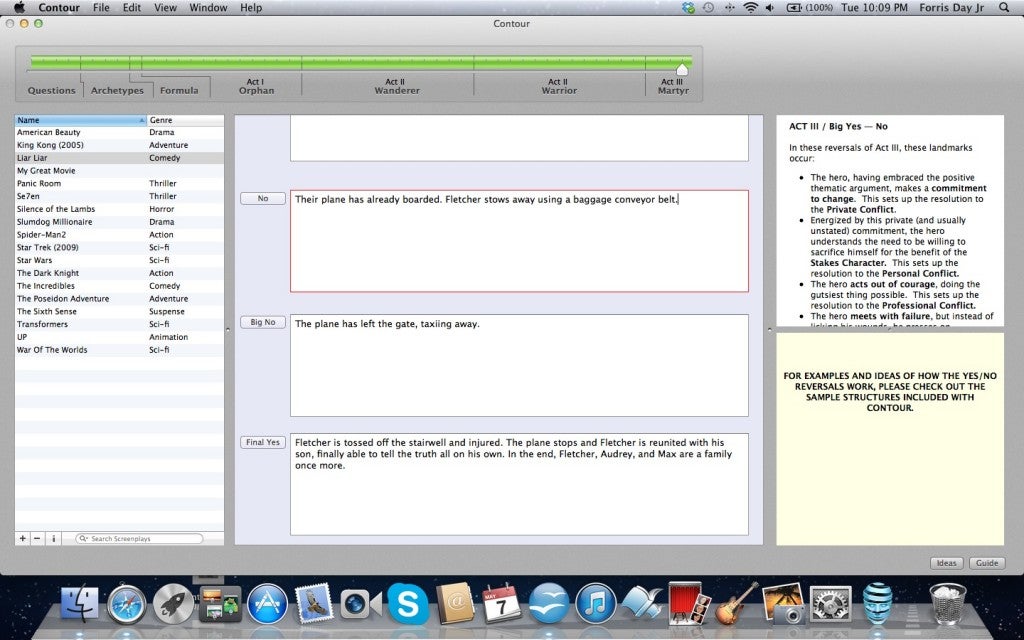Add a new screenplay with plus button
The height and width of the screenshot is (640, 1024).
tap(23, 539)
